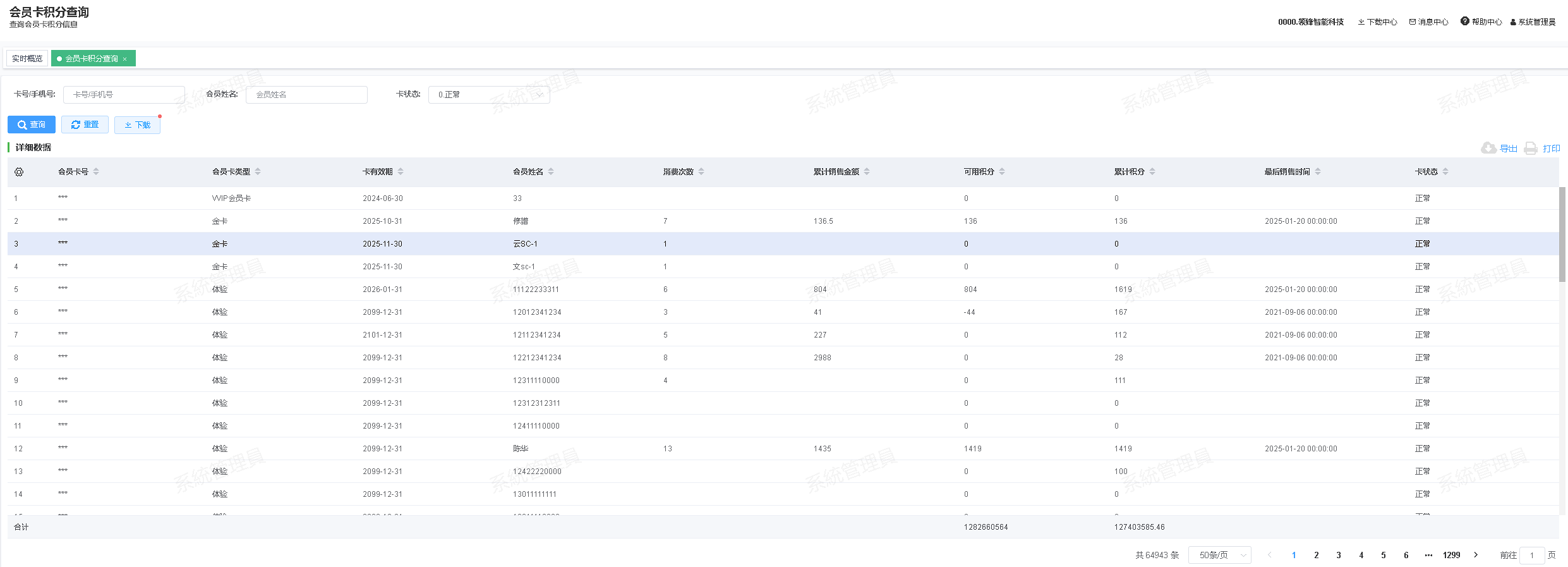Open the help center
Image resolution: width=1568 pixels, height=567 pixels.
coord(1481,21)
